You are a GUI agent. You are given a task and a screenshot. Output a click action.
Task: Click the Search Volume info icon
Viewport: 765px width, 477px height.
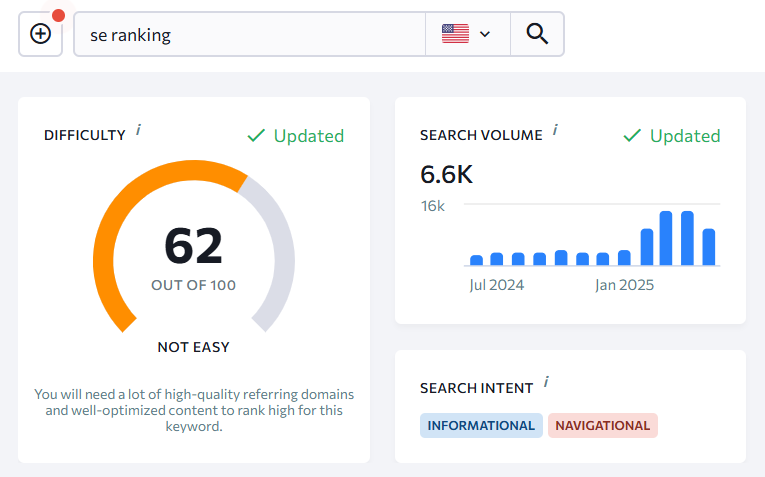click(555, 130)
